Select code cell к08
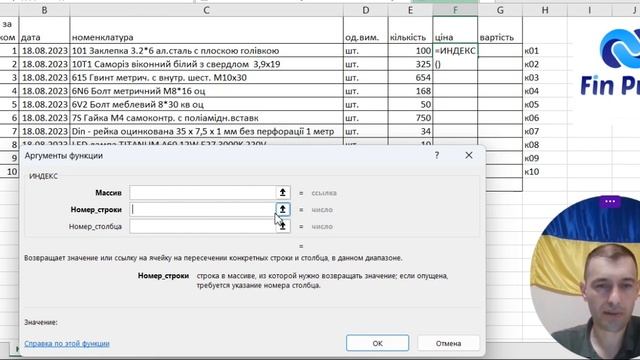The height and width of the screenshot is (360, 640). 545,145
